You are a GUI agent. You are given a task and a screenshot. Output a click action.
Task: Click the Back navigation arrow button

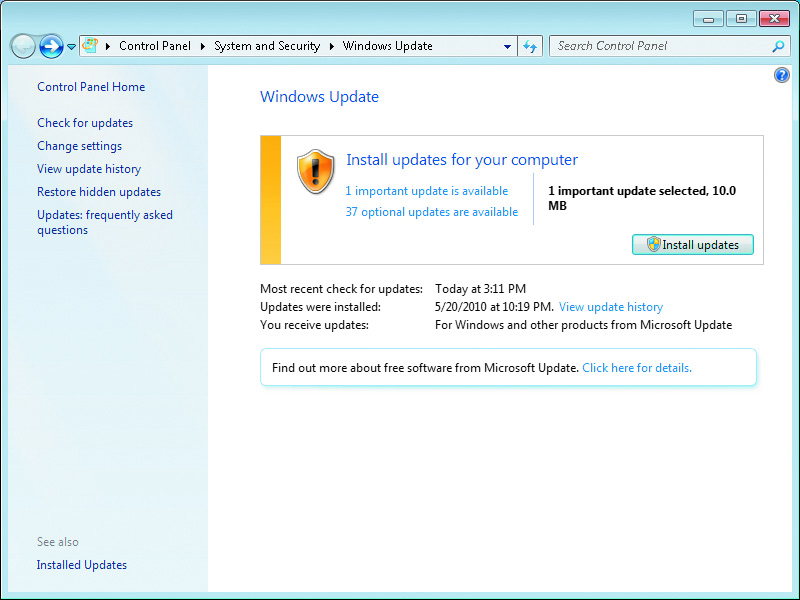click(23, 46)
